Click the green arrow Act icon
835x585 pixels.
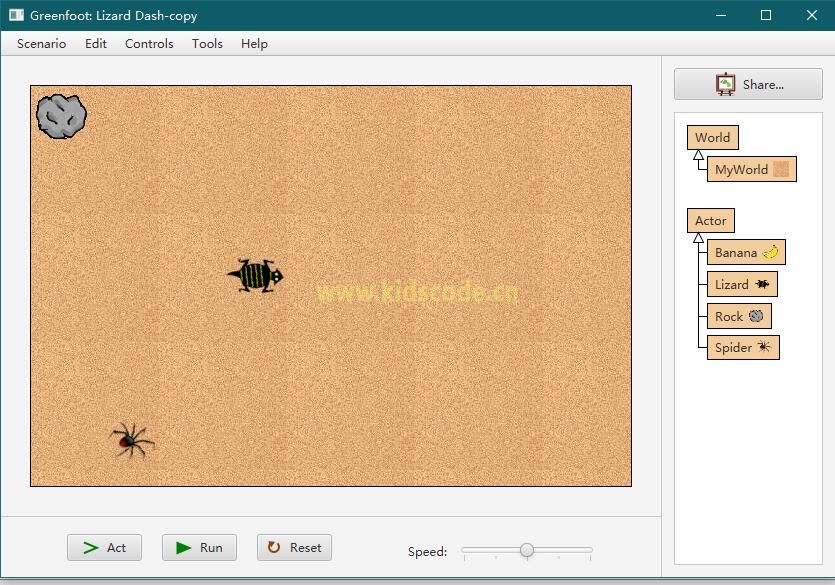(91, 548)
